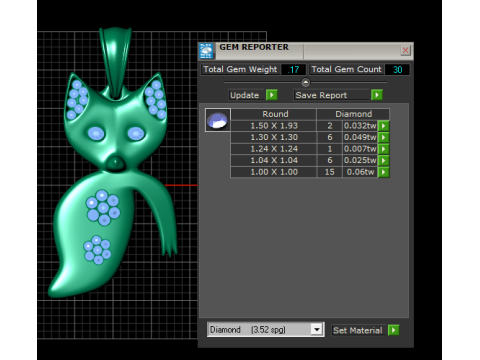Select the 1.50 X 1.93 size cell
The image size is (480, 360).
[x=274, y=126]
